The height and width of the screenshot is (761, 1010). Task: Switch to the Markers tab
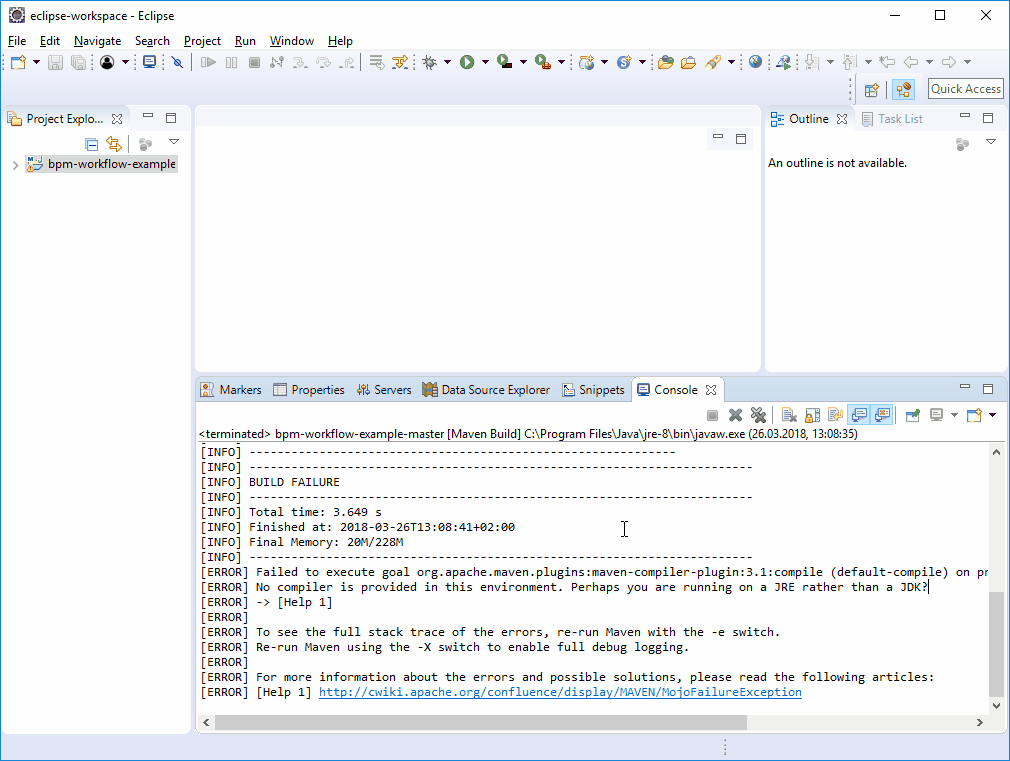231,390
